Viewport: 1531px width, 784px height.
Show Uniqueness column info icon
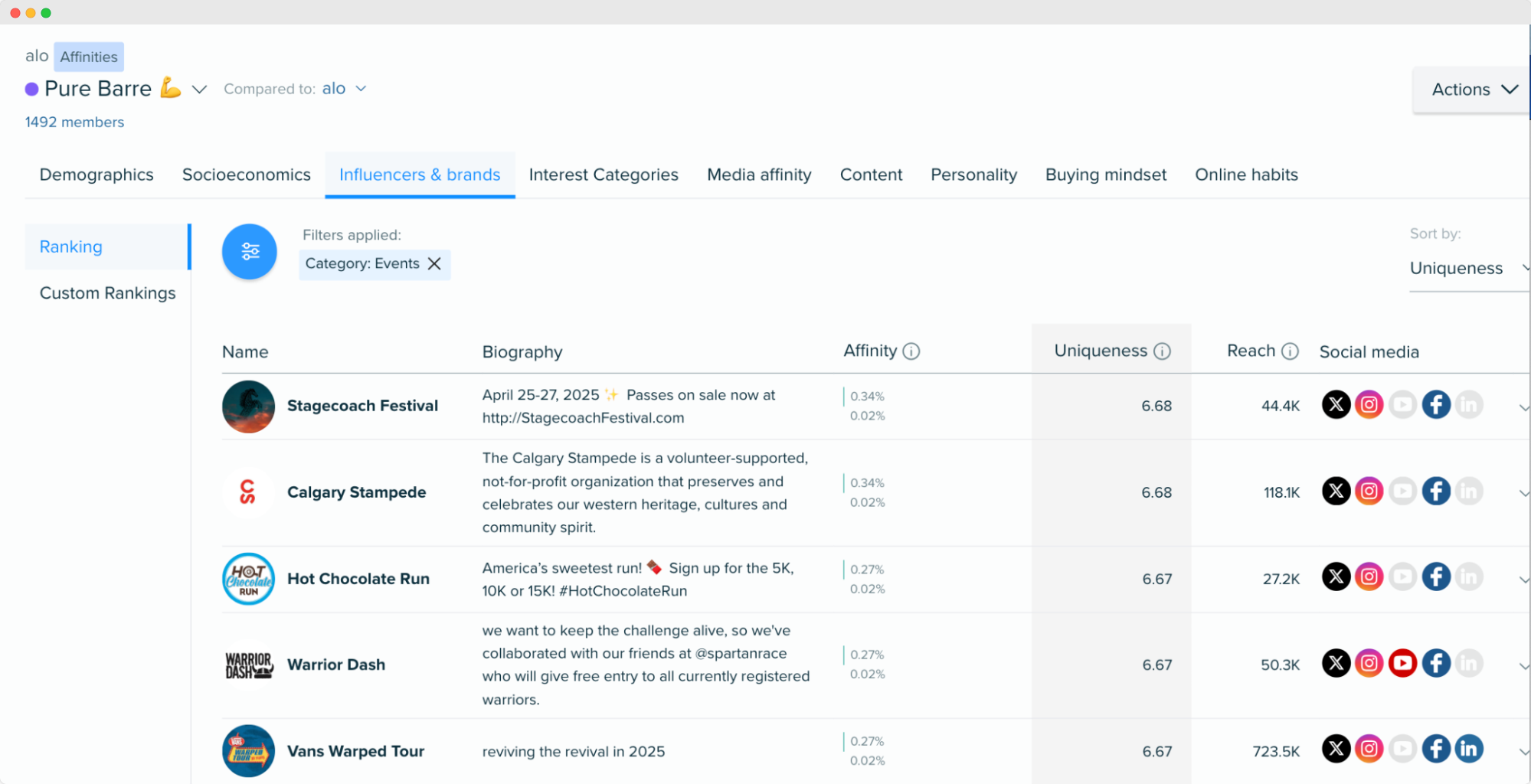1162,351
